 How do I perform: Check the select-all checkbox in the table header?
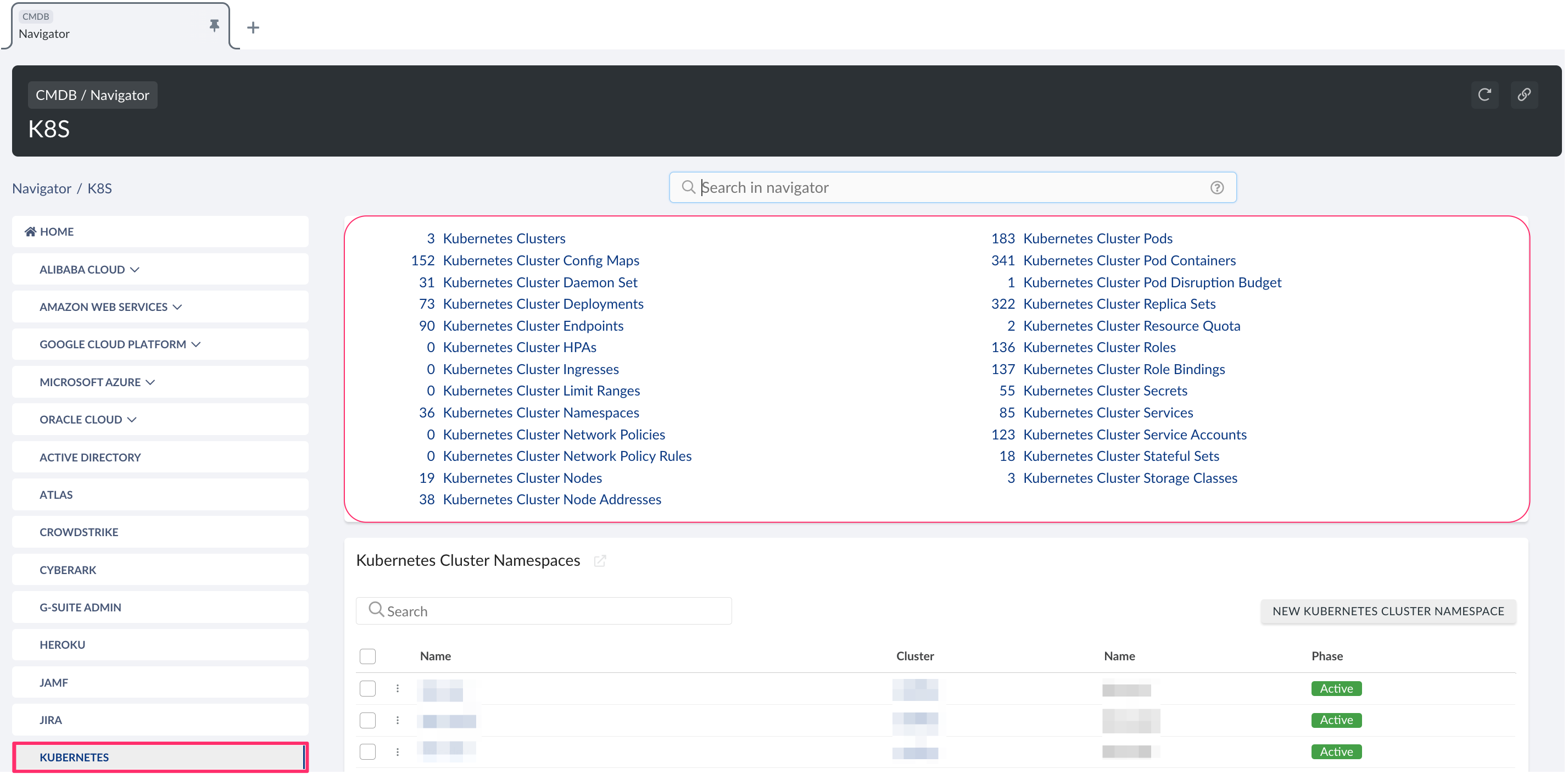(367, 656)
